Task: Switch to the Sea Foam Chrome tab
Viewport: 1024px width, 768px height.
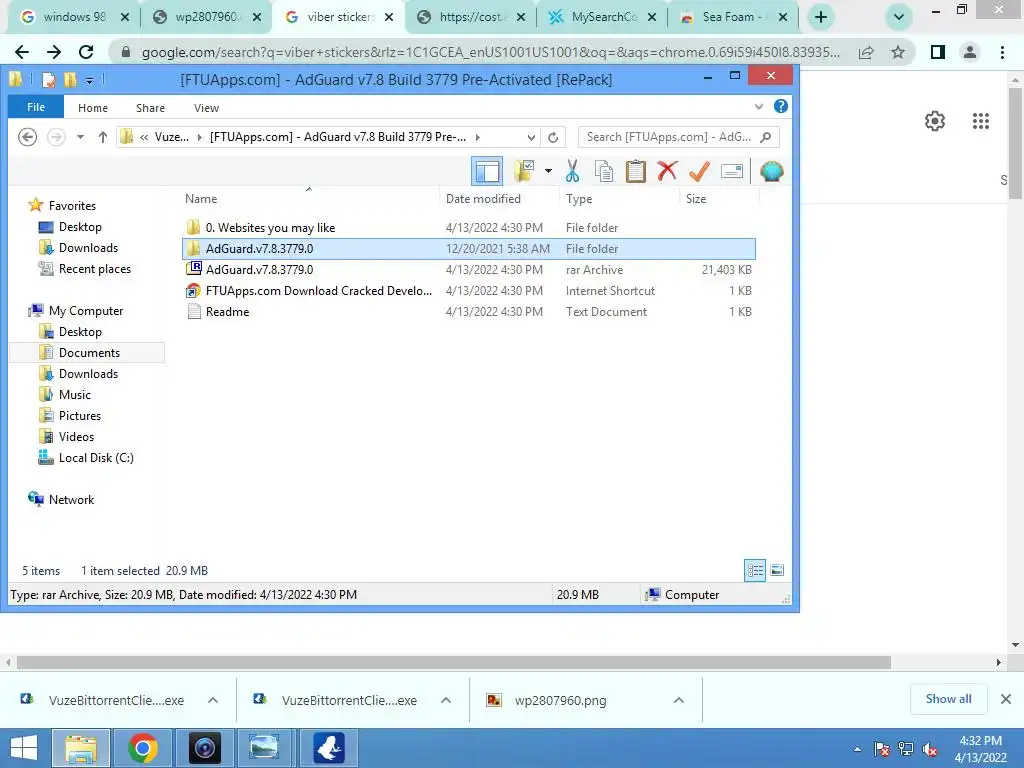Action: tap(734, 17)
